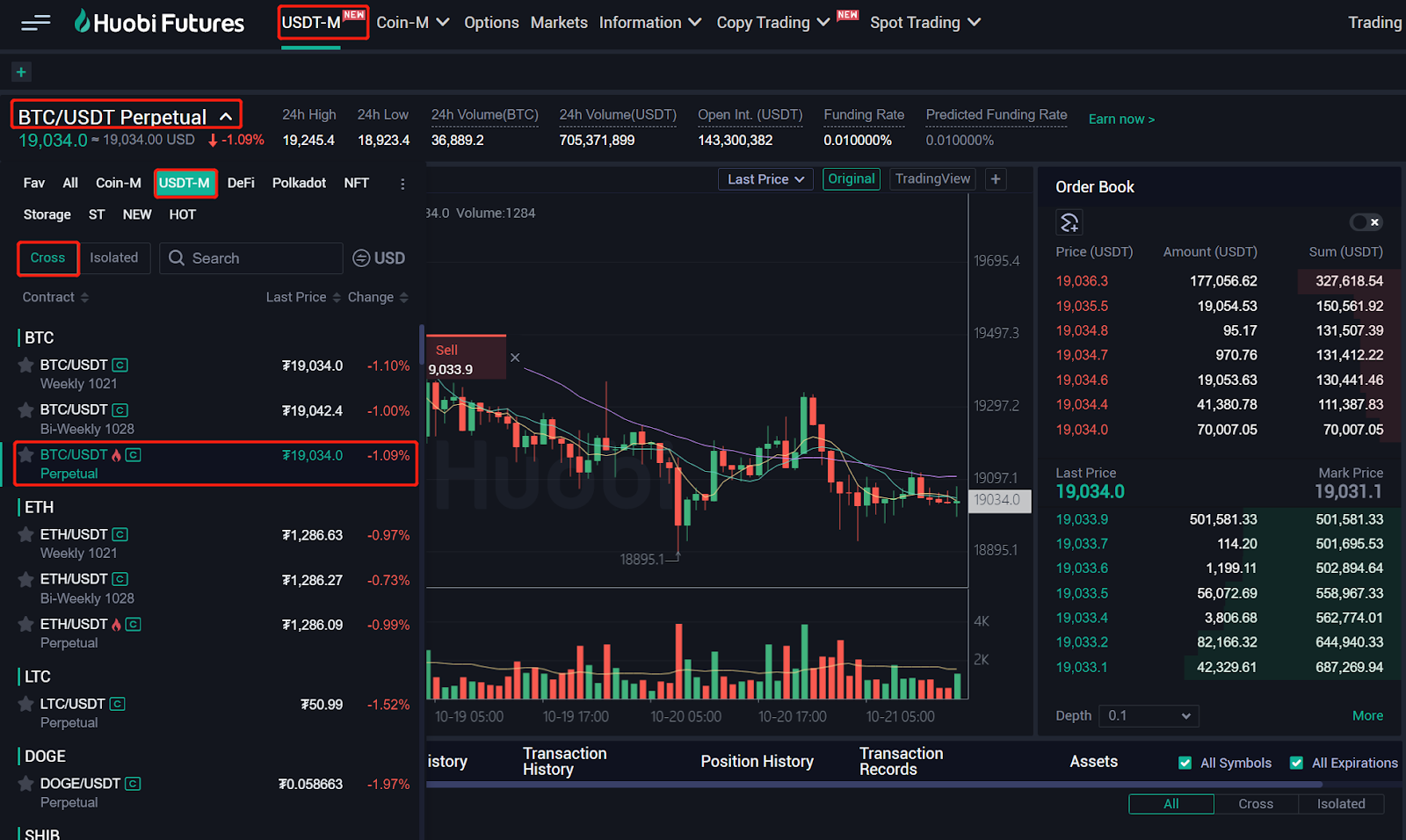
Task: Add chart with plus icon beside TradingView
Action: pyautogui.click(x=996, y=179)
